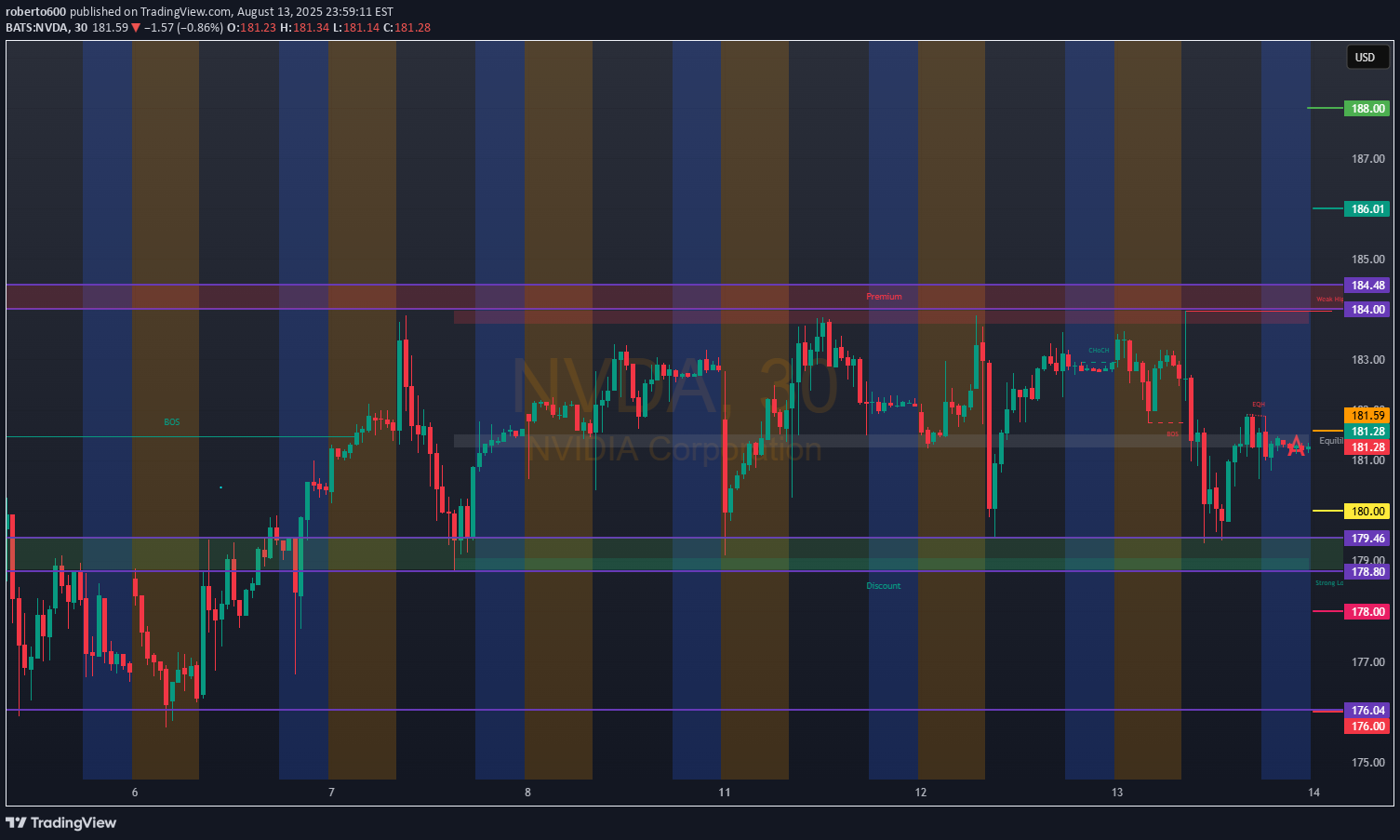
Task: Click date 13 on the time axis
Action: 1117,793
